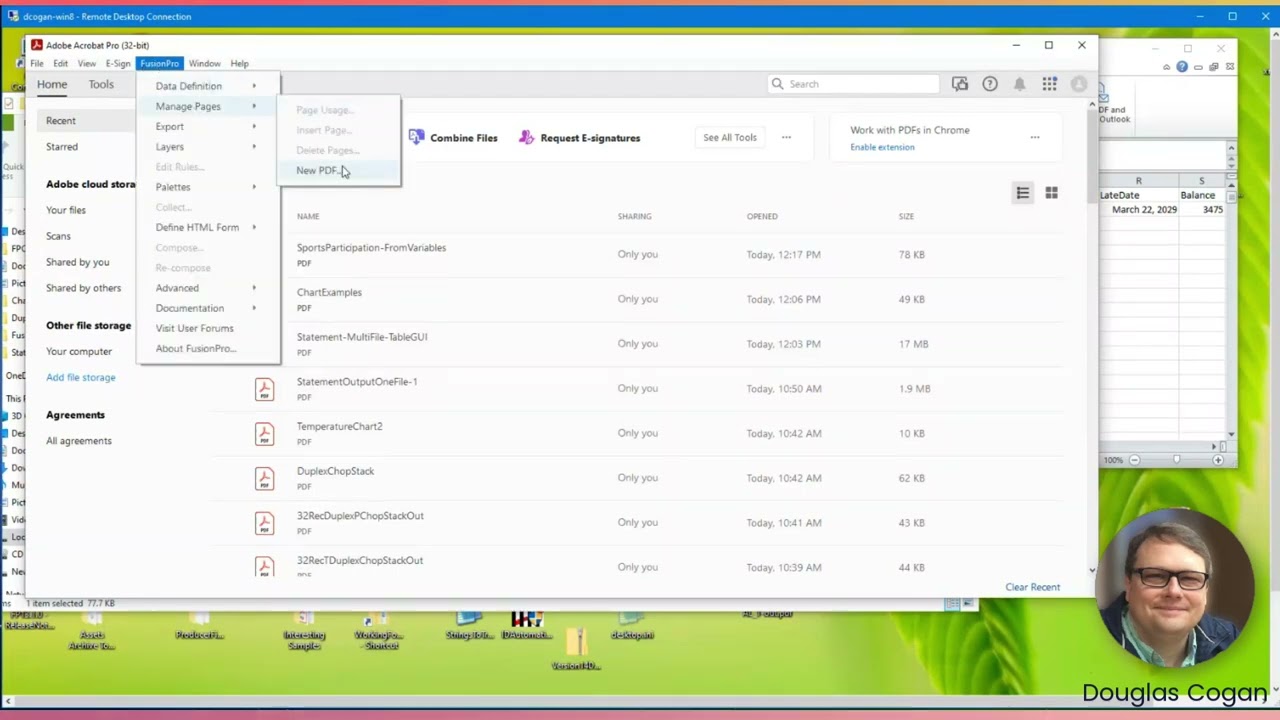This screenshot has height=720, width=1280.
Task: Open Scans in the sidebar
Action: coord(58,236)
